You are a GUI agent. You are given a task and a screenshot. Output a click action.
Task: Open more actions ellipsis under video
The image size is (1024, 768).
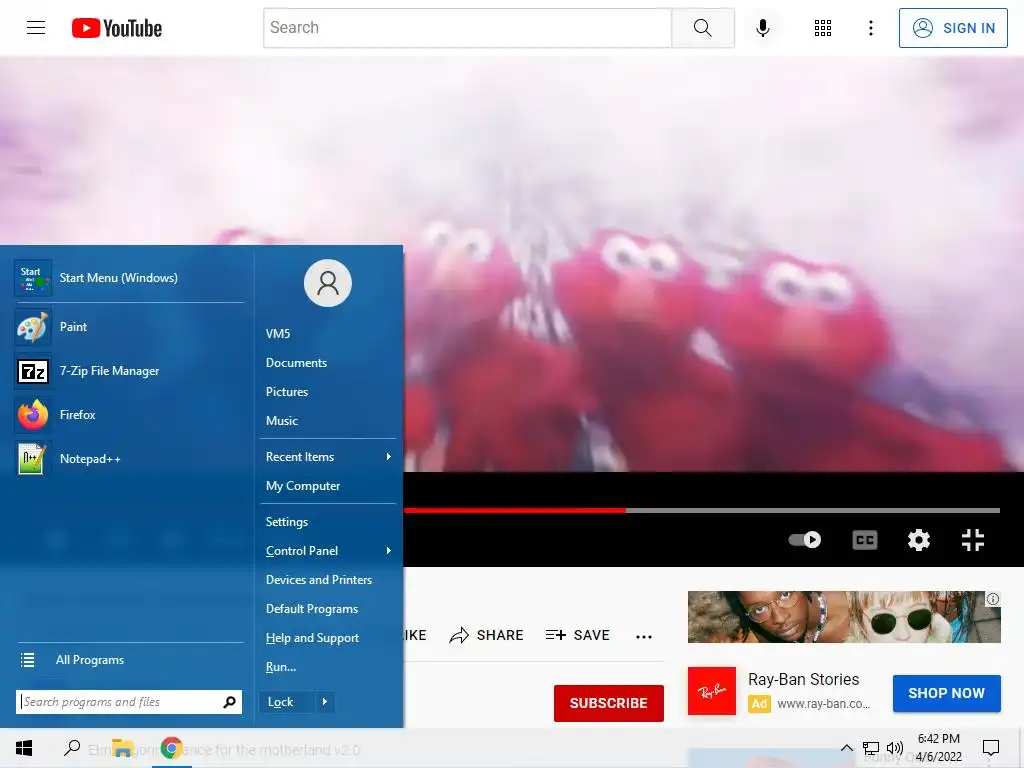point(644,637)
